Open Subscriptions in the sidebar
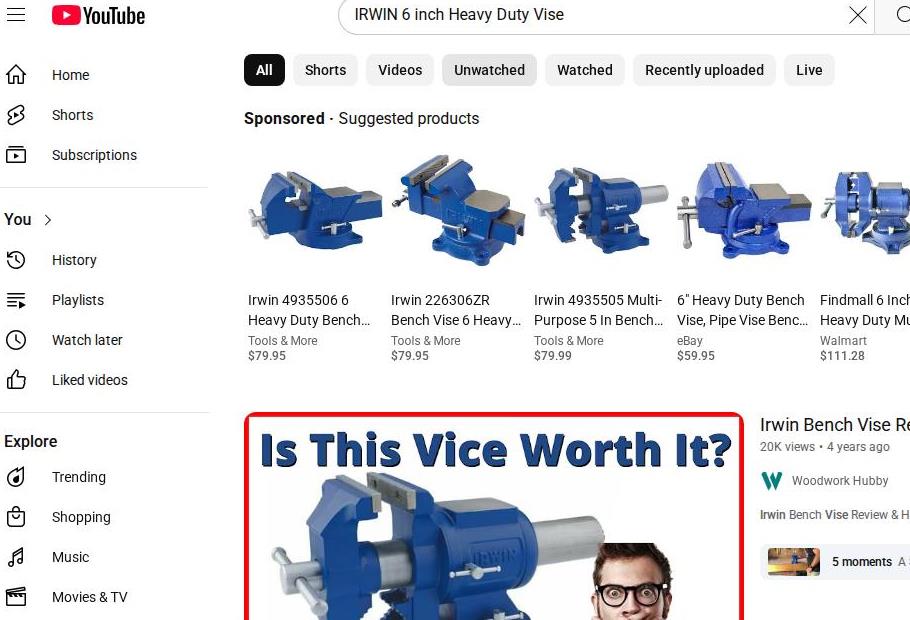 [x=94, y=155]
